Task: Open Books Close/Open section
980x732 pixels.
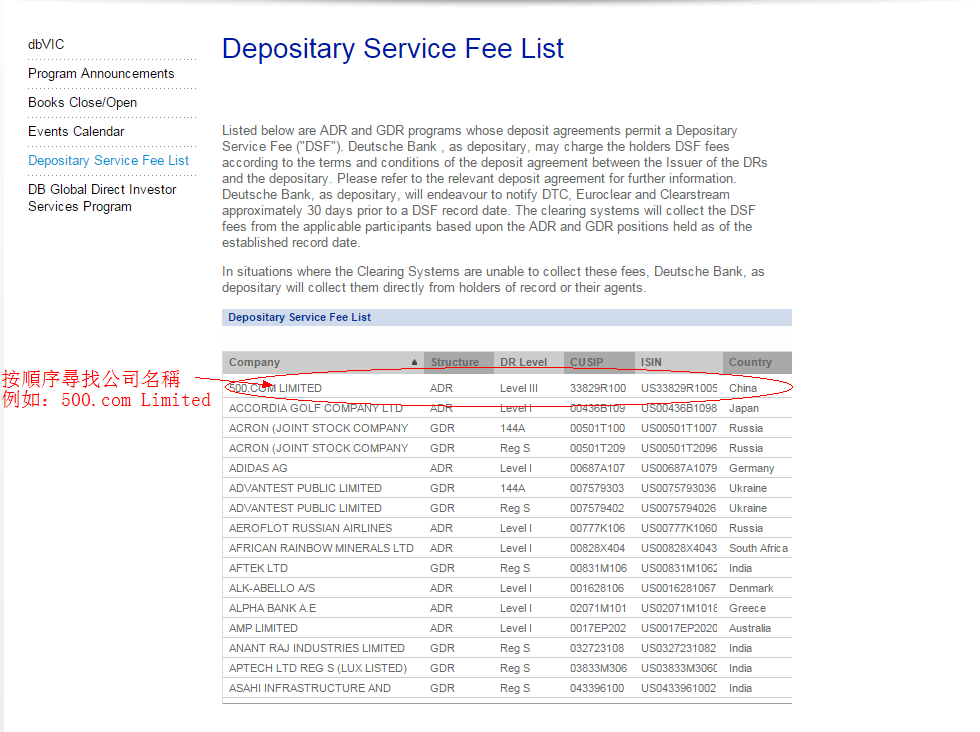Action: tap(82, 103)
